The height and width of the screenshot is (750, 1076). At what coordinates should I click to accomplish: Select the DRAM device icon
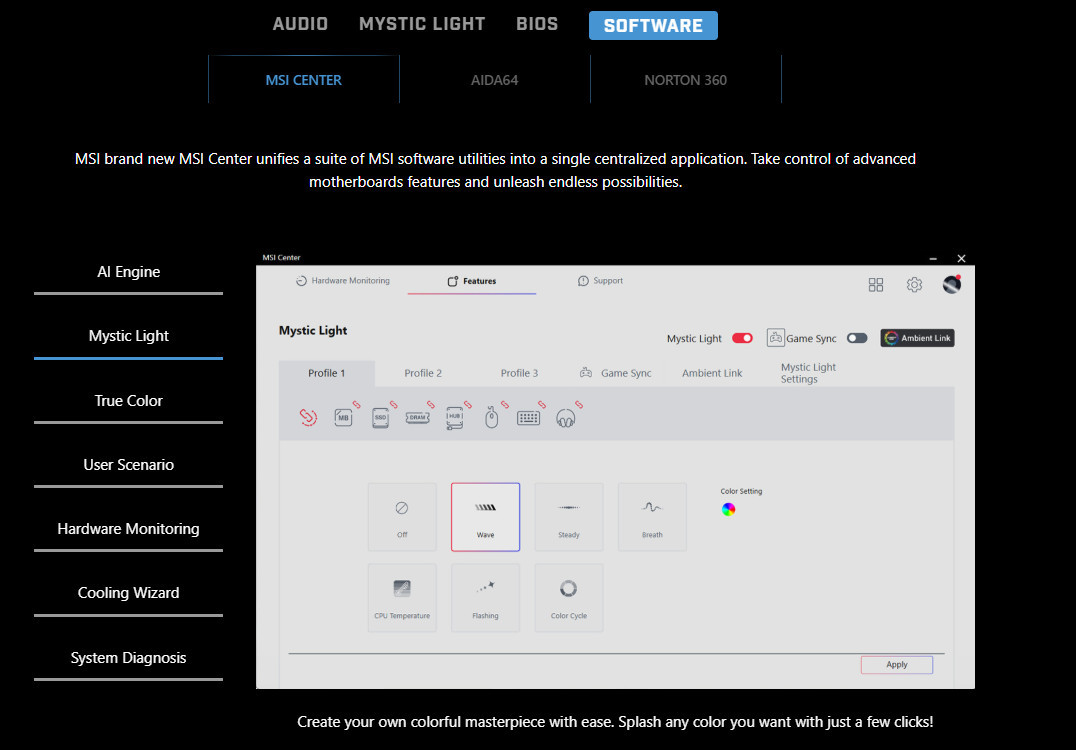417,417
